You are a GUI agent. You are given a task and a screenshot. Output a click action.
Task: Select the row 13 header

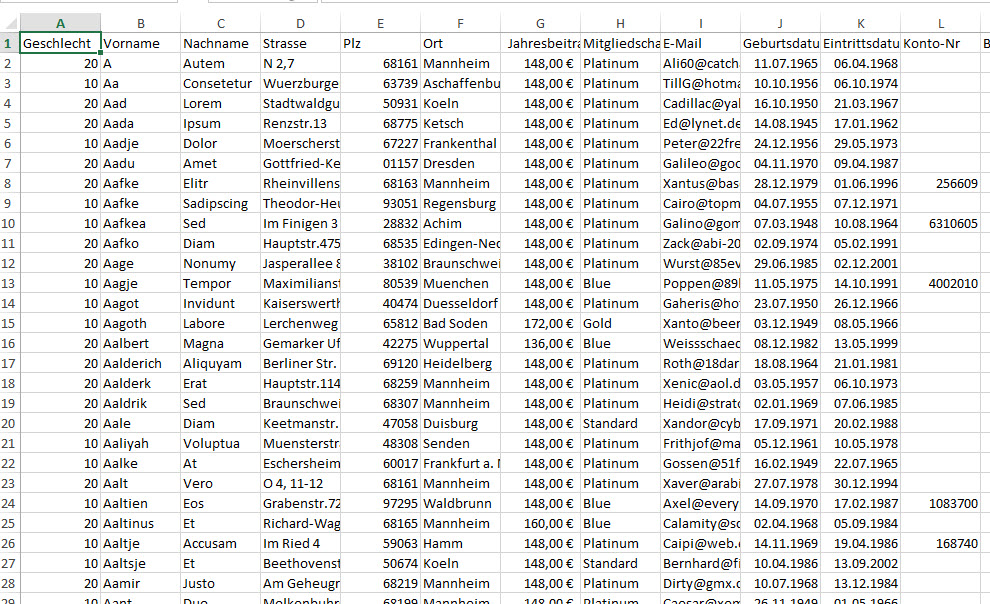click(9, 283)
